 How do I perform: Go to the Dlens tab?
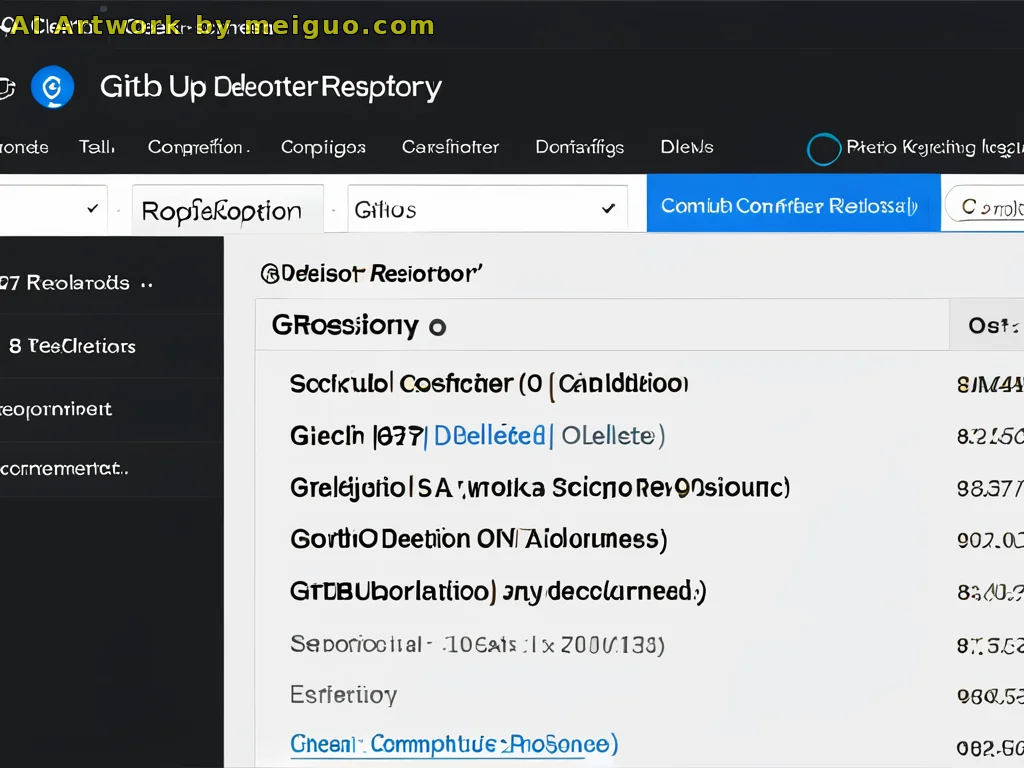coord(687,147)
